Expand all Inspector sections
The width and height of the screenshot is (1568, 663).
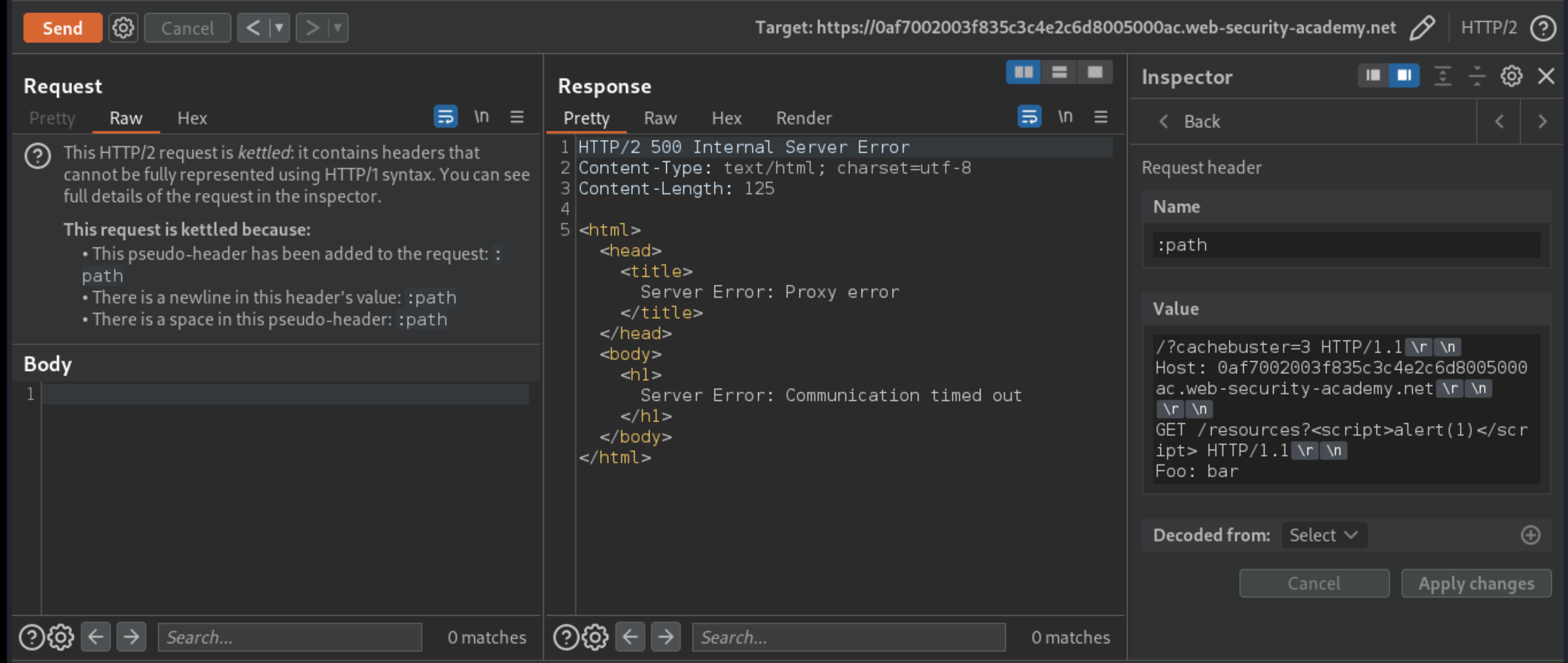tap(1443, 76)
